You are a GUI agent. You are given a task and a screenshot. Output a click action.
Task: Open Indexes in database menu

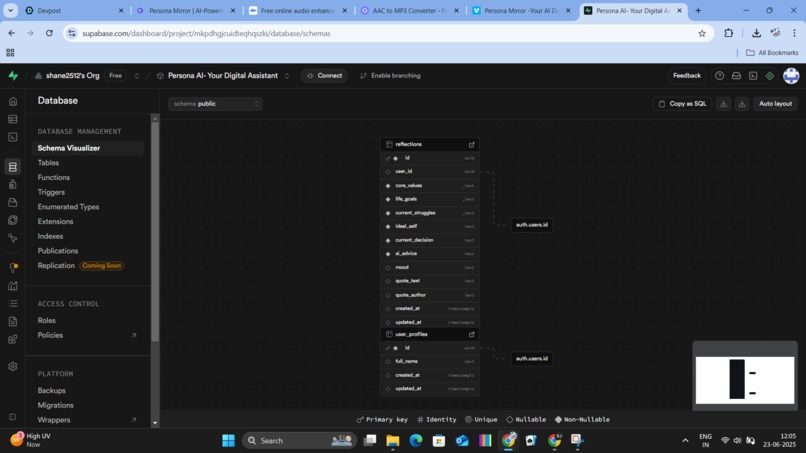50,236
